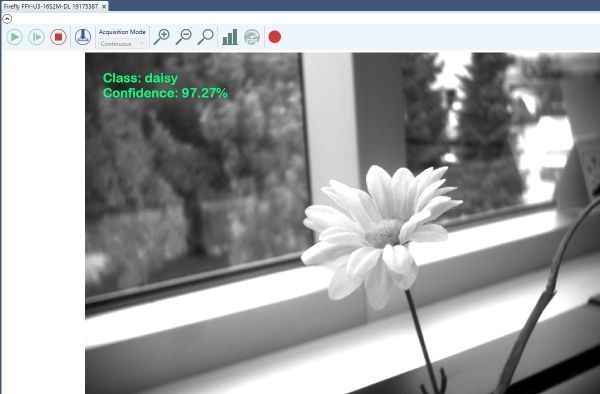The image size is (600, 394).
Task: Click the Continuous combo box arrow
Action: pyautogui.click(x=142, y=44)
